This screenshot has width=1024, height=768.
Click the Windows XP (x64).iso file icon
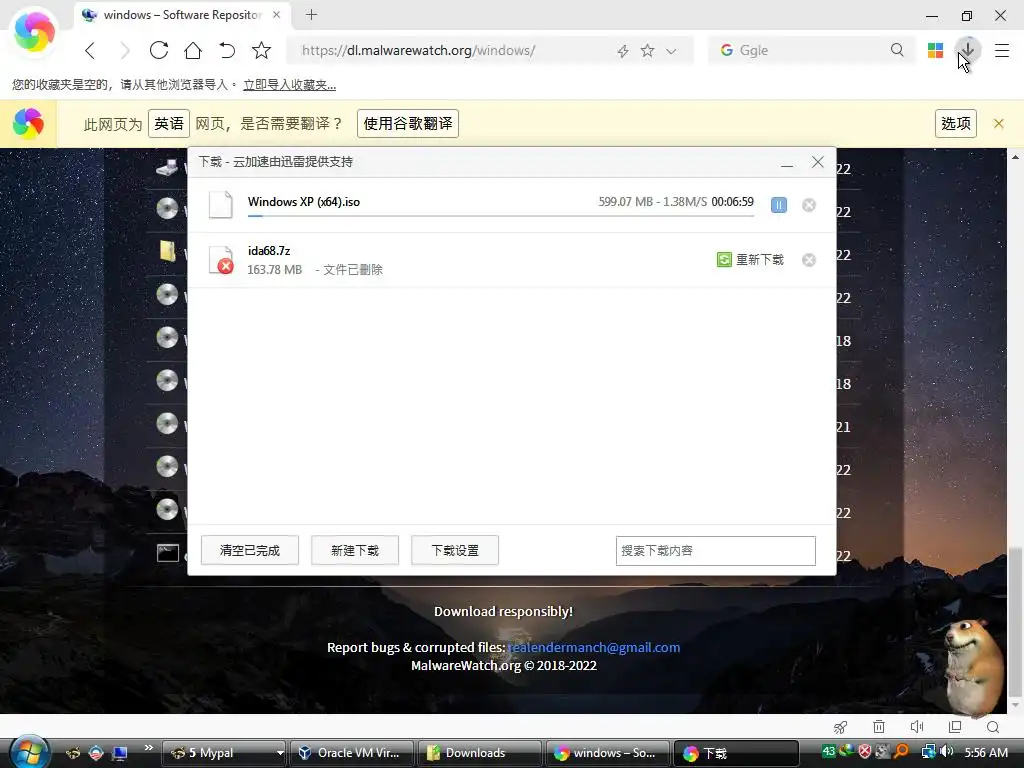[221, 204]
